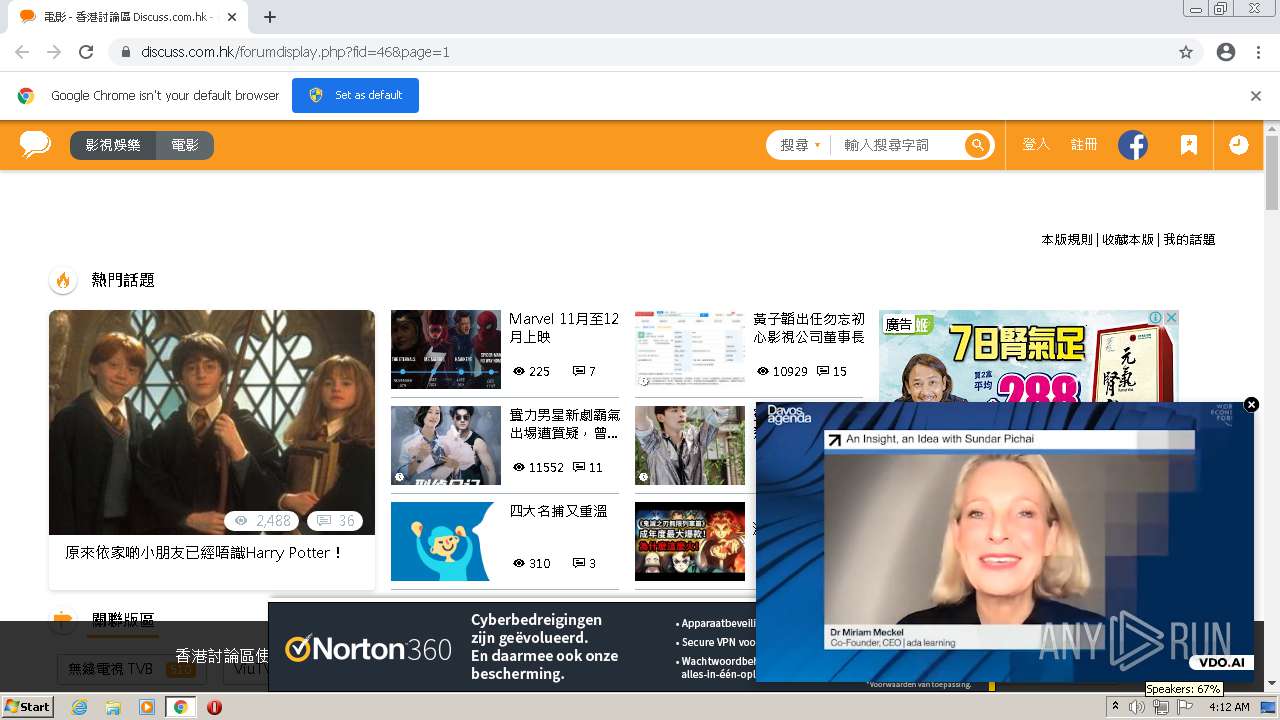This screenshot has height=720, width=1280.
Task: Open Chrome three-dot menu
Action: pos(1258,52)
